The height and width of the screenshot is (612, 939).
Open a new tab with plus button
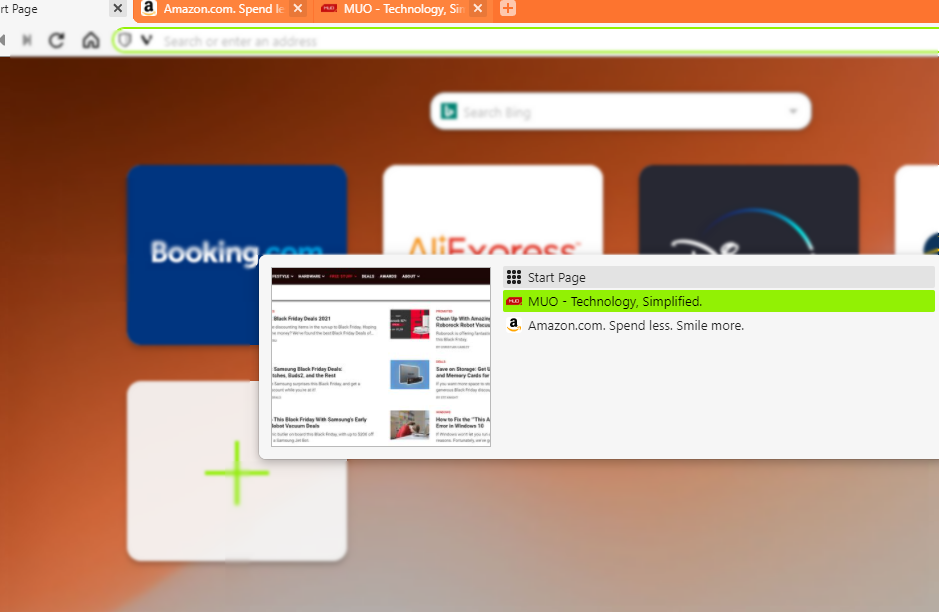[x=508, y=8]
